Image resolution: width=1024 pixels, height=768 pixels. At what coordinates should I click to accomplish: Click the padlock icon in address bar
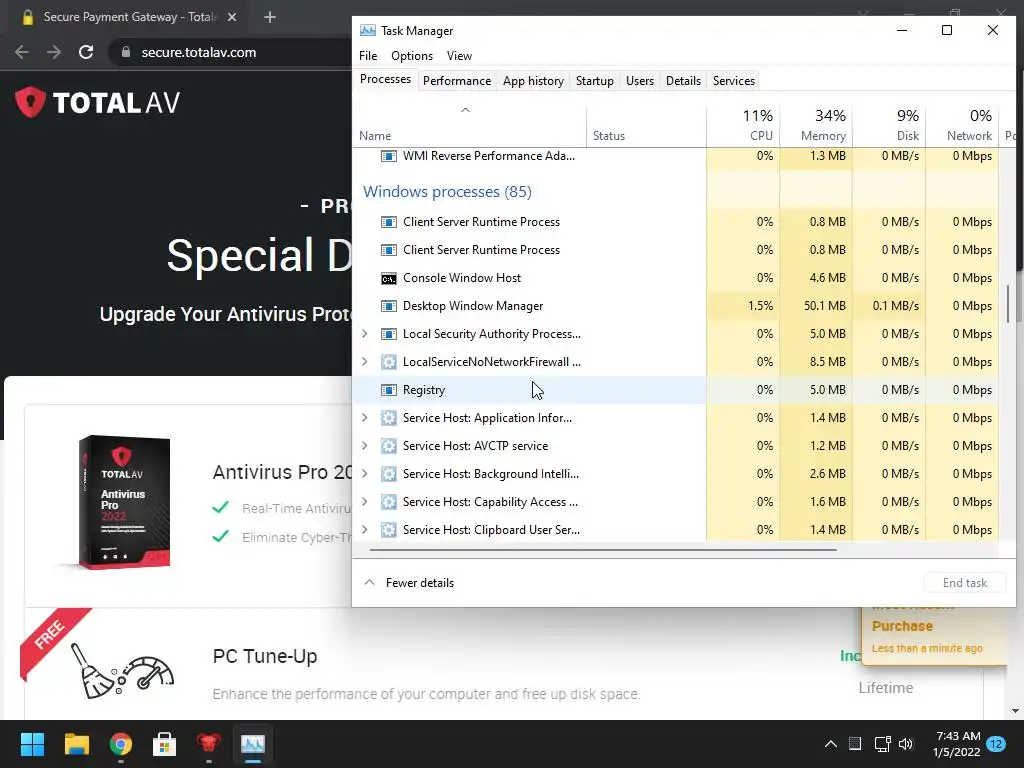click(x=126, y=52)
